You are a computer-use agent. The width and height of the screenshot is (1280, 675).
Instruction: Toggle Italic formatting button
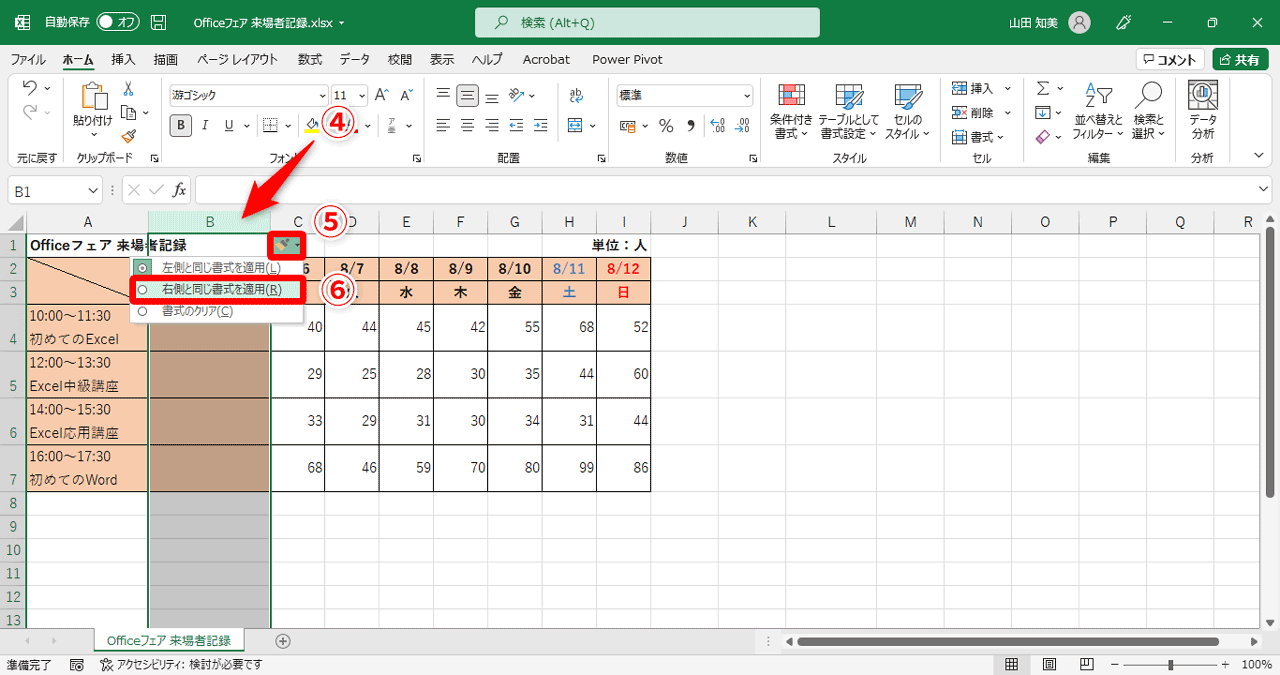205,125
